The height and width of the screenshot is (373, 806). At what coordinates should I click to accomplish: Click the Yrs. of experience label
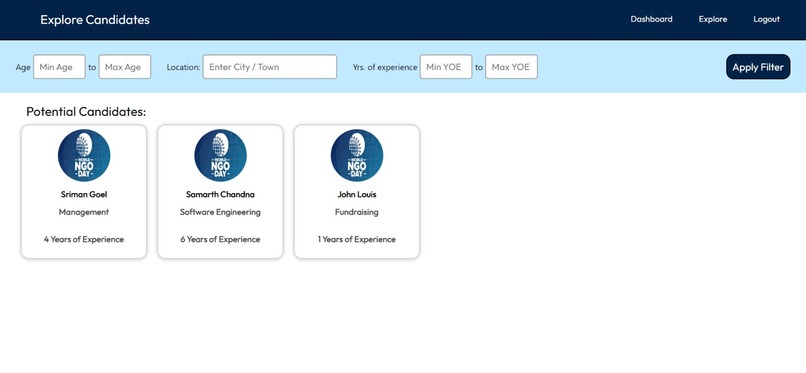click(385, 67)
